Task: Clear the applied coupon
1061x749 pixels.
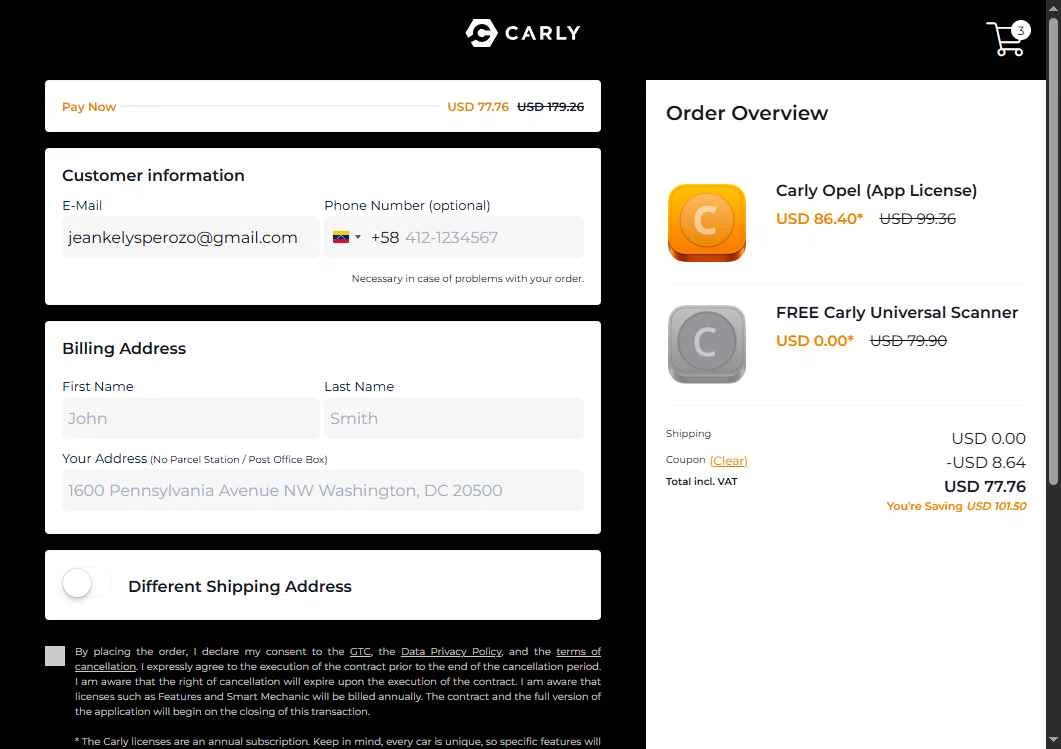Action: point(728,461)
